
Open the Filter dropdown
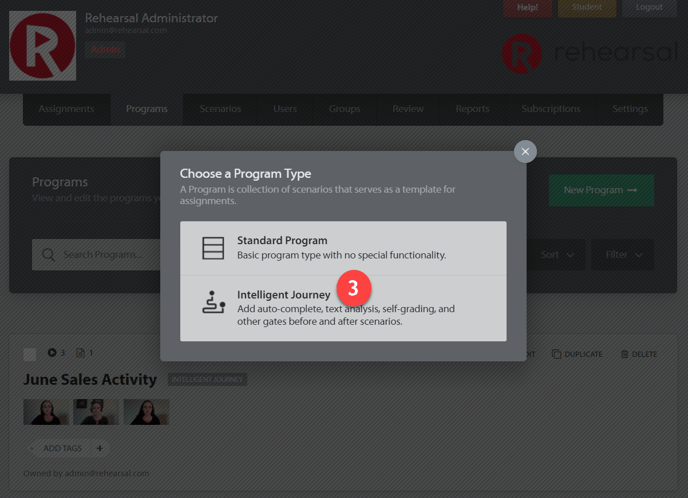click(x=622, y=255)
